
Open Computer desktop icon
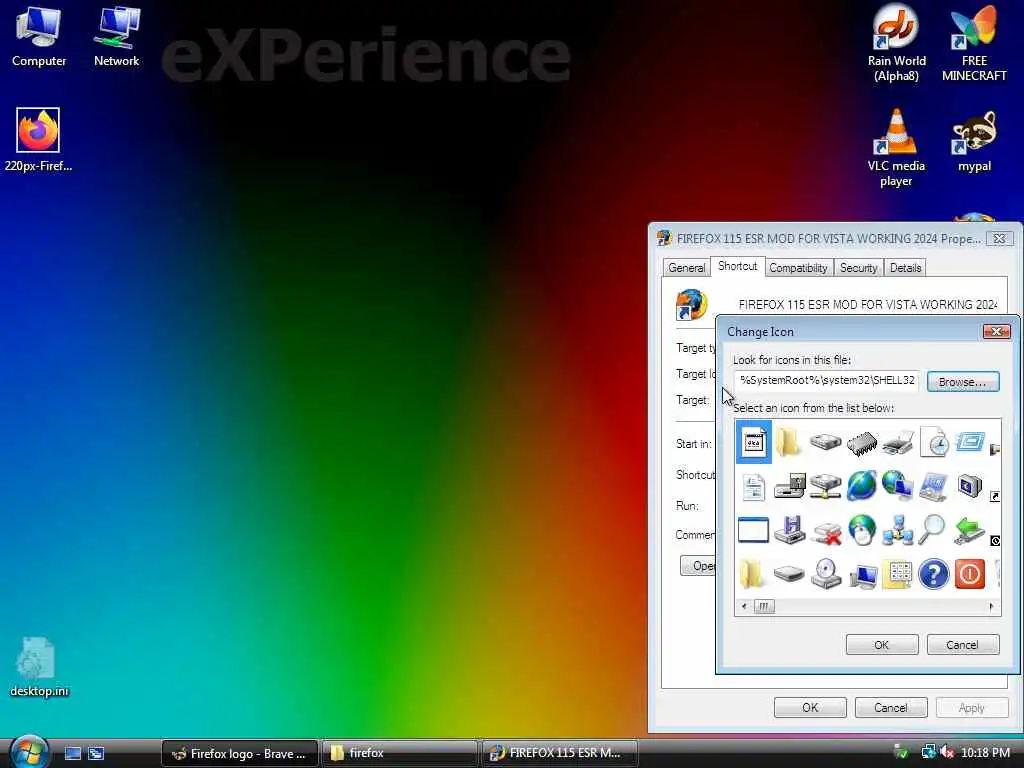tap(39, 38)
